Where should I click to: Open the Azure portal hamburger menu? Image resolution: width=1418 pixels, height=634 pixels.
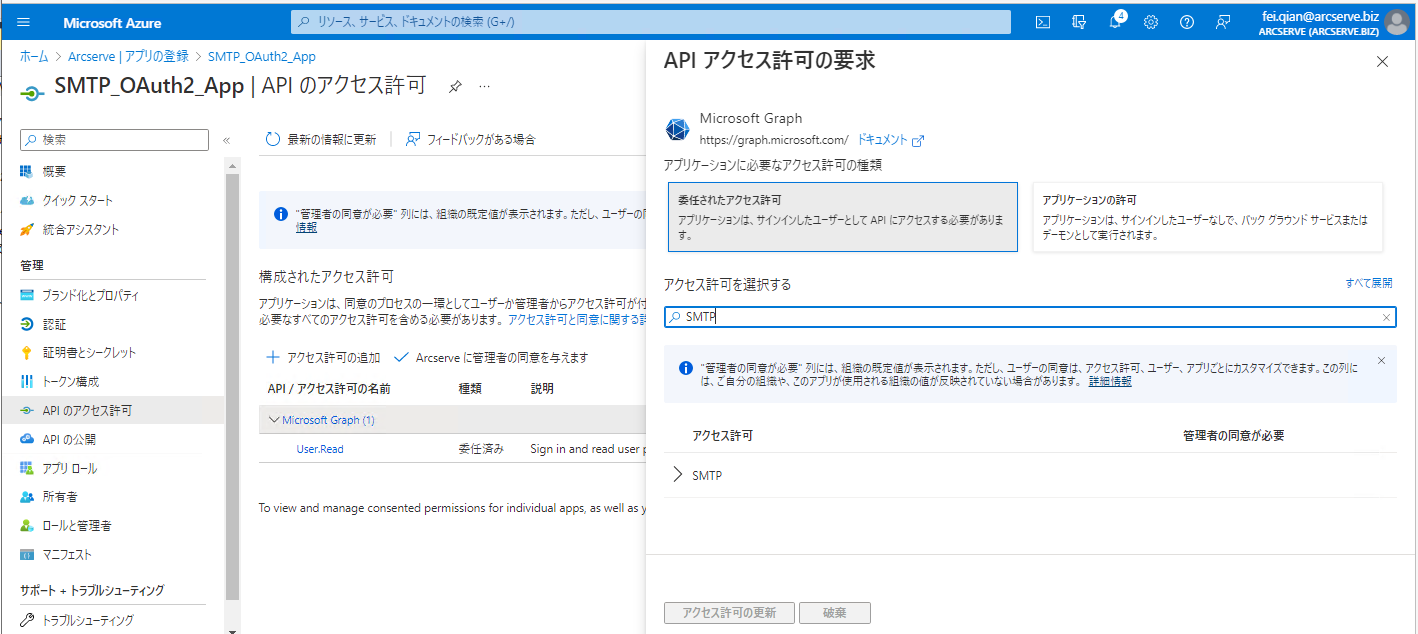(24, 22)
